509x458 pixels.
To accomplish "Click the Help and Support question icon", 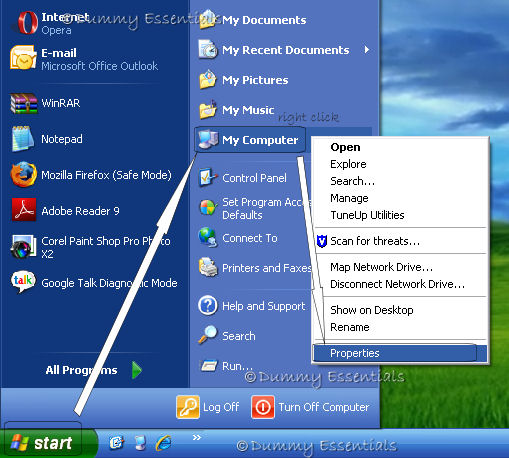I will click(208, 305).
